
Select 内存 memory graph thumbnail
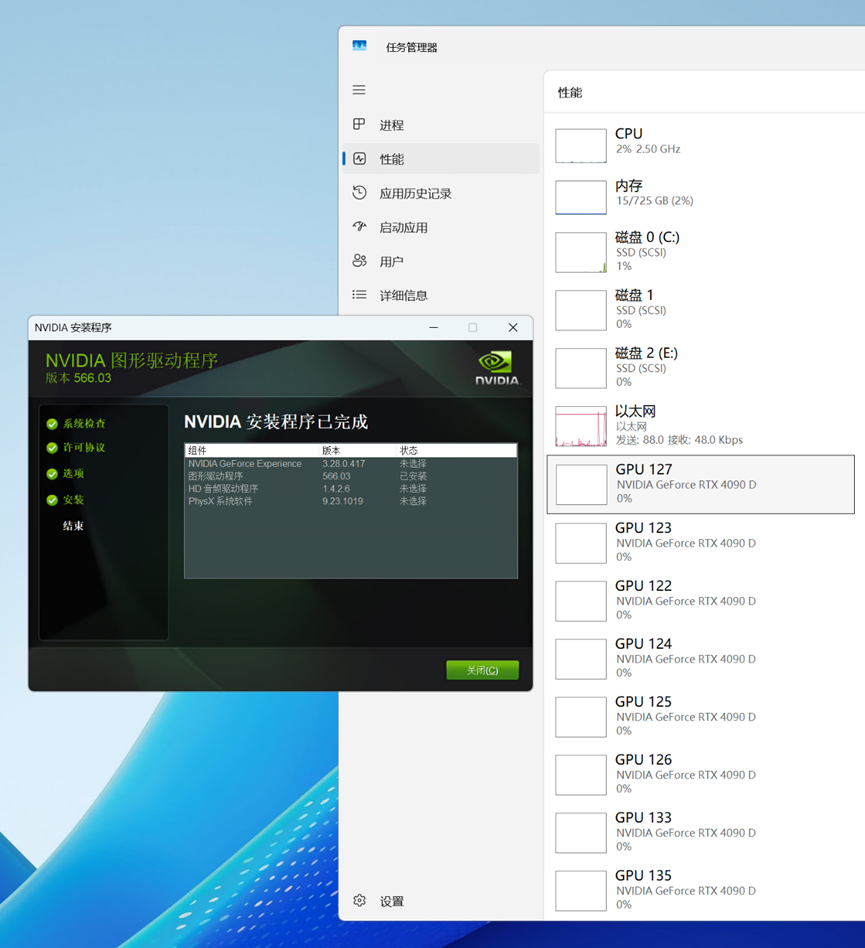581,197
